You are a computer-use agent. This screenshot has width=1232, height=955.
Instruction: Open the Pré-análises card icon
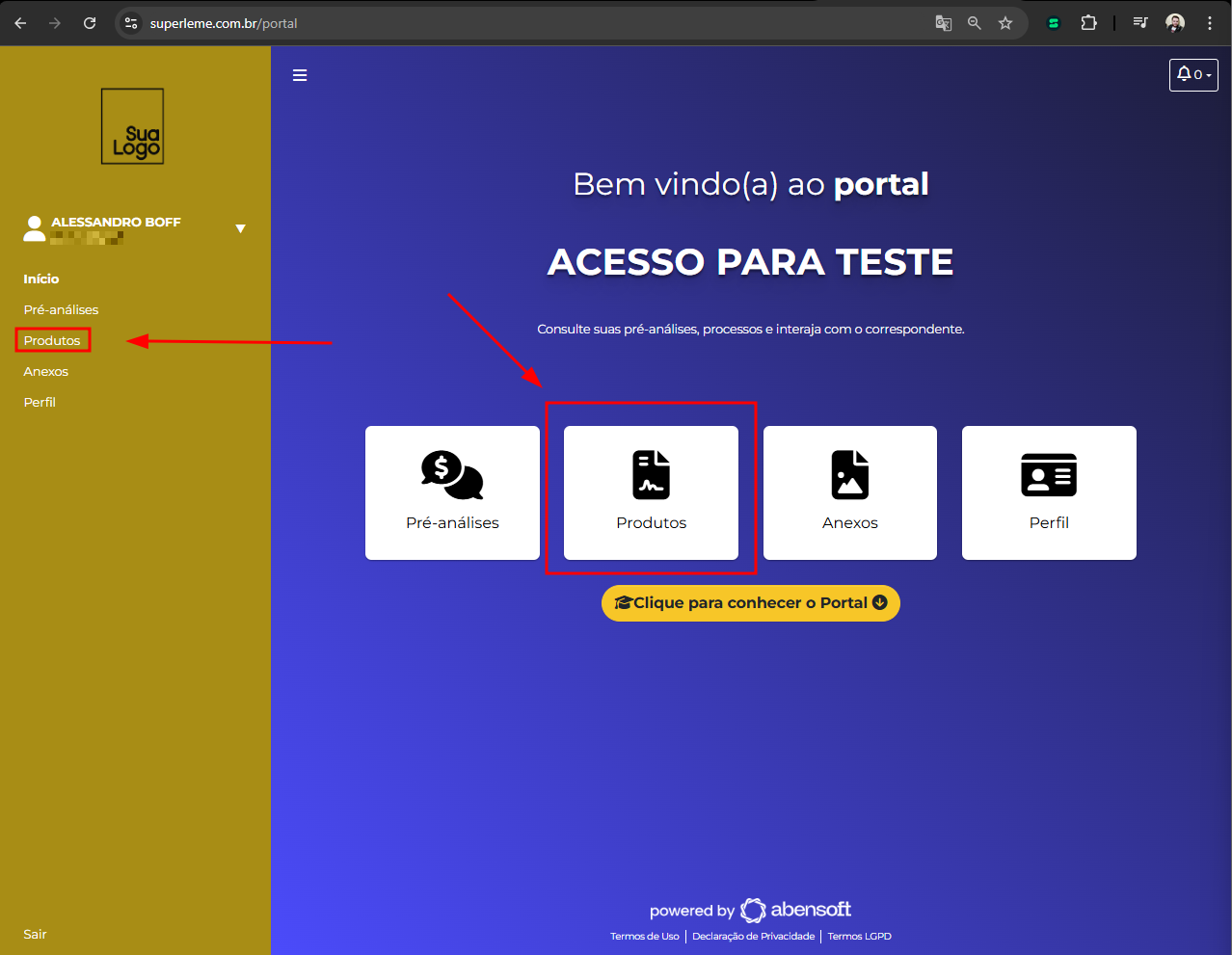[452, 474]
